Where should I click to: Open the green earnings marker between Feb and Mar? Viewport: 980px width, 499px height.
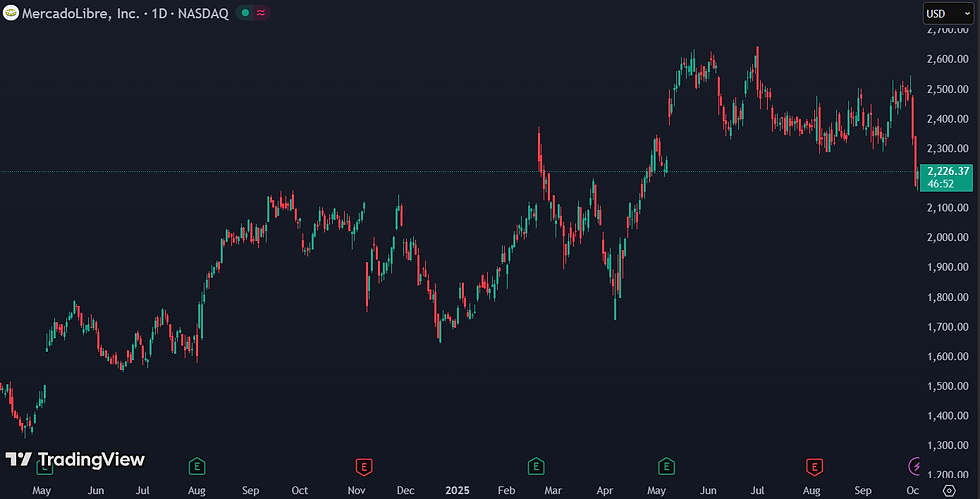point(536,466)
